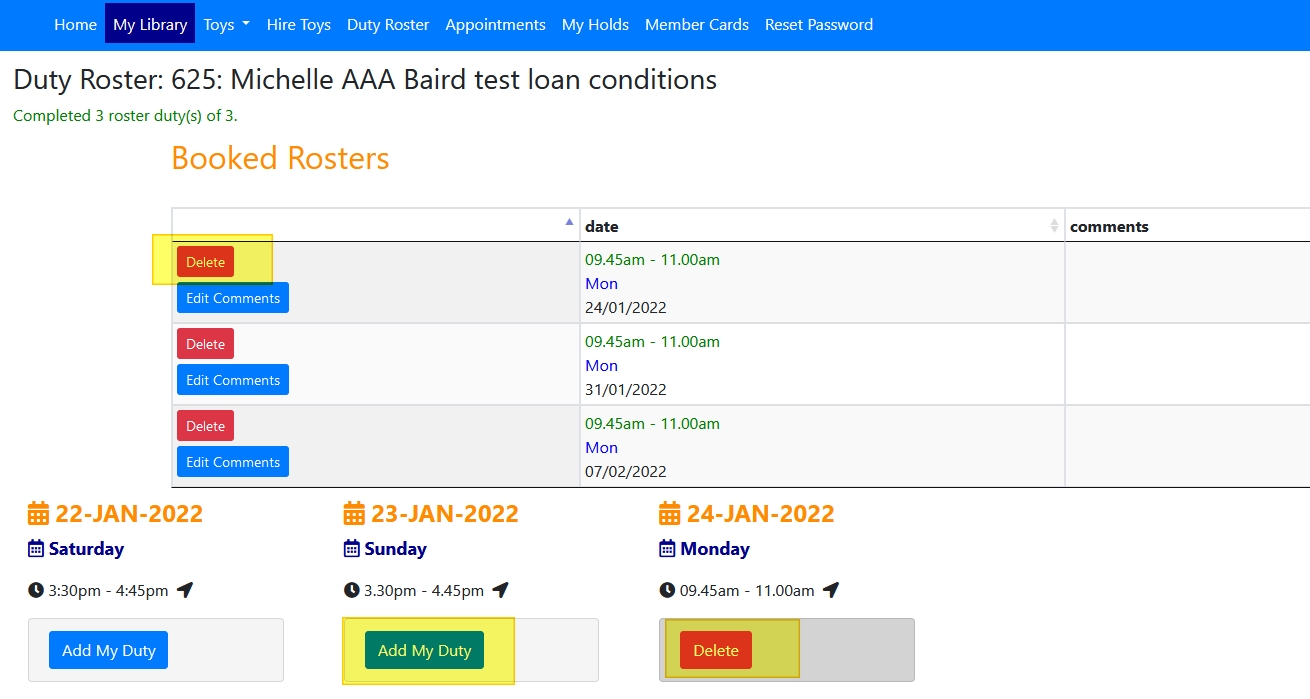
Task: Delete Monday 24-JAN duty card
Action: tap(715, 651)
